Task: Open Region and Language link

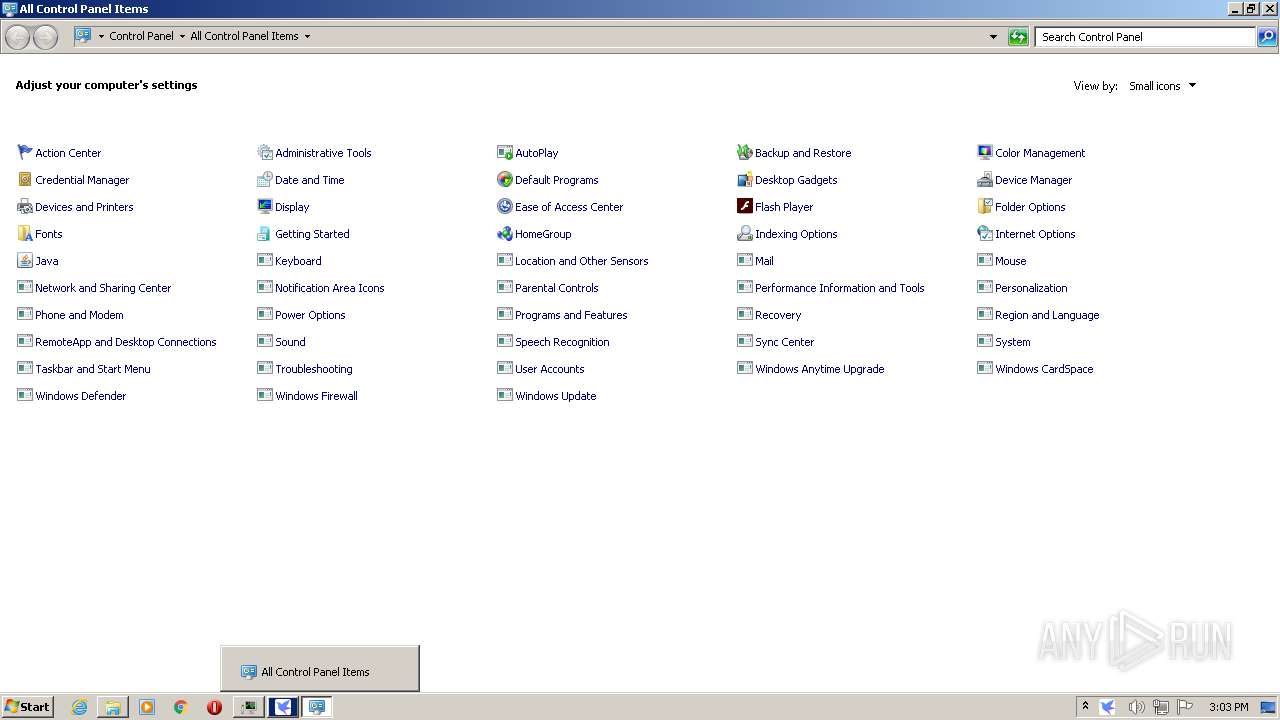Action: click(x=1047, y=315)
